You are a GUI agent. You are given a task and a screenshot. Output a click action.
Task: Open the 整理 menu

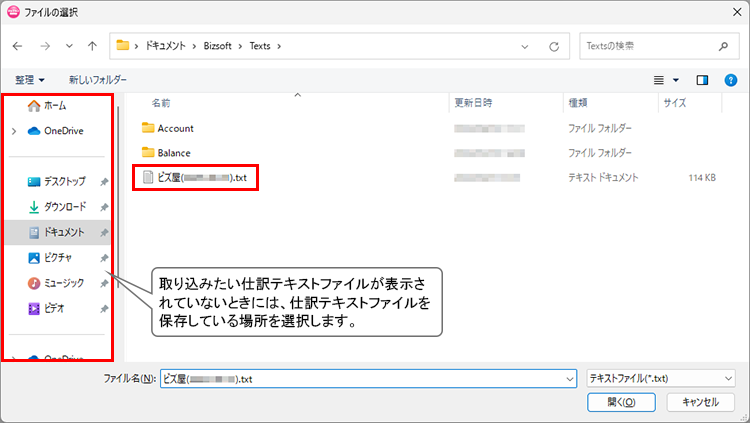click(x=30, y=79)
